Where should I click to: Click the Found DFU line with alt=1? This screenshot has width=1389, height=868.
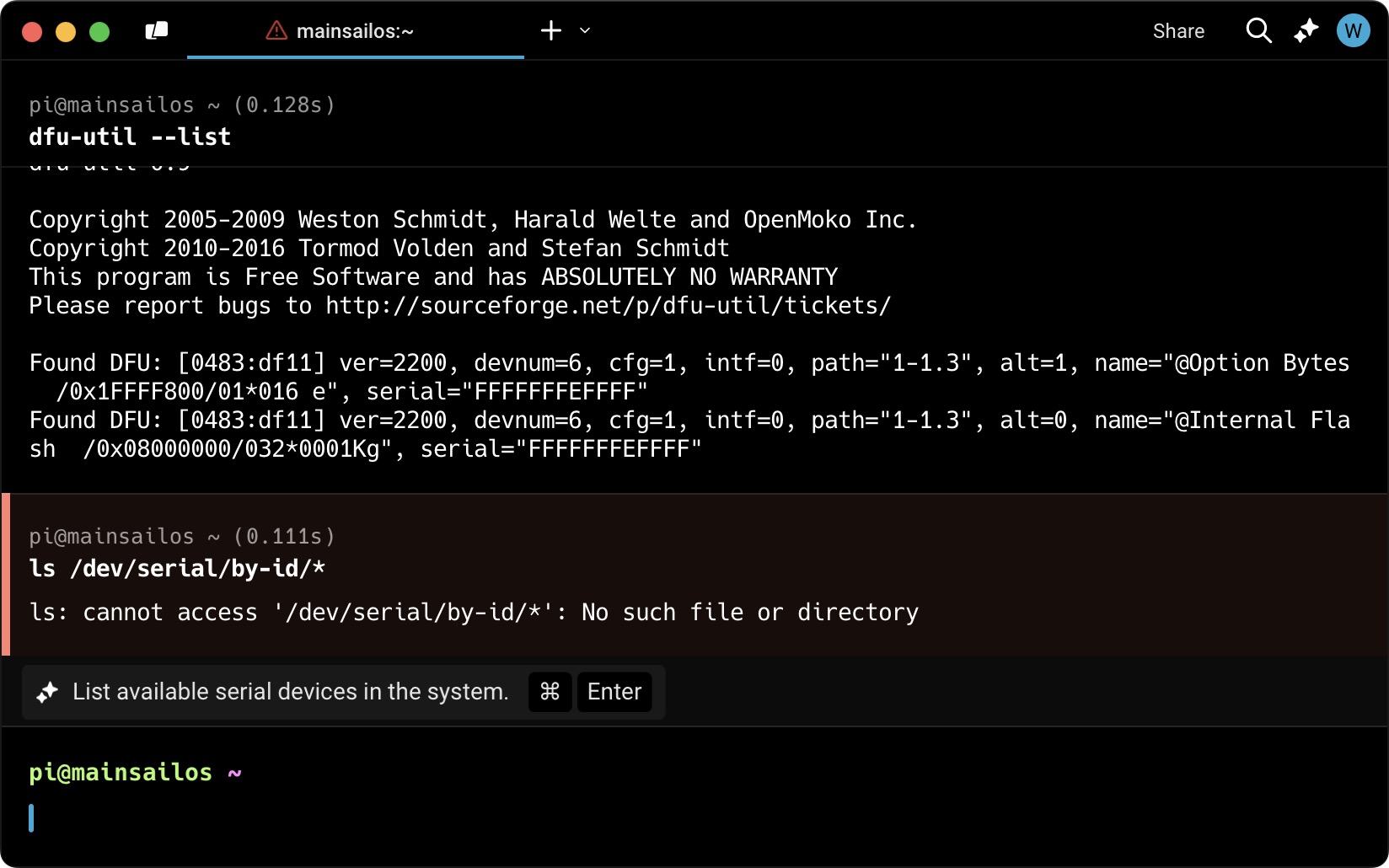coord(689,377)
